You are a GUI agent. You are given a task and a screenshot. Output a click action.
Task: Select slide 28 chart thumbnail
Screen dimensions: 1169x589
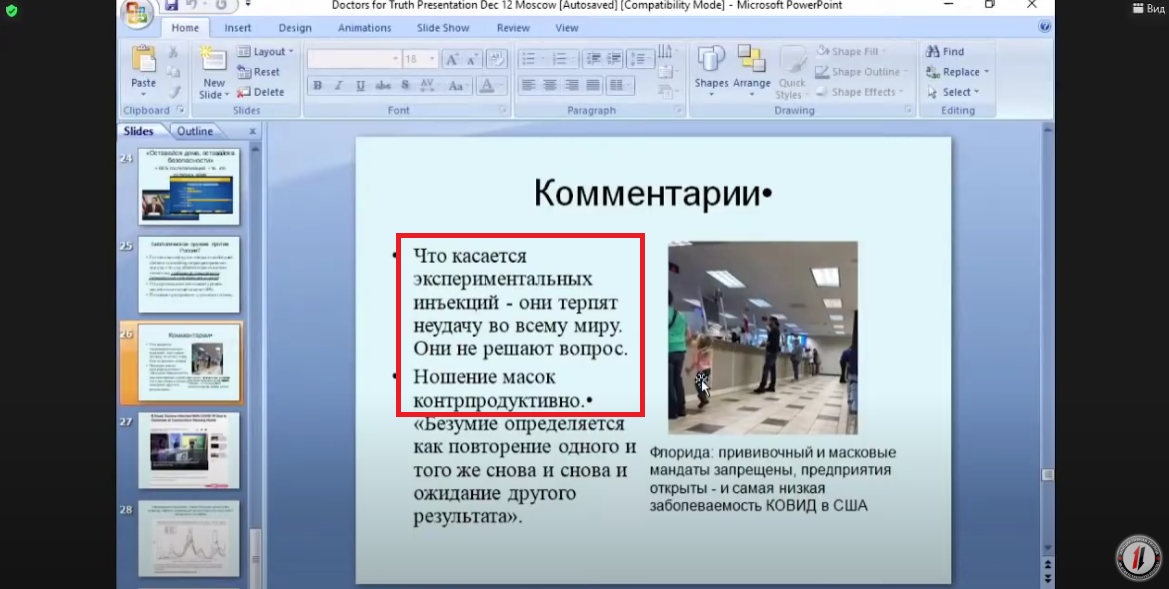click(189, 538)
